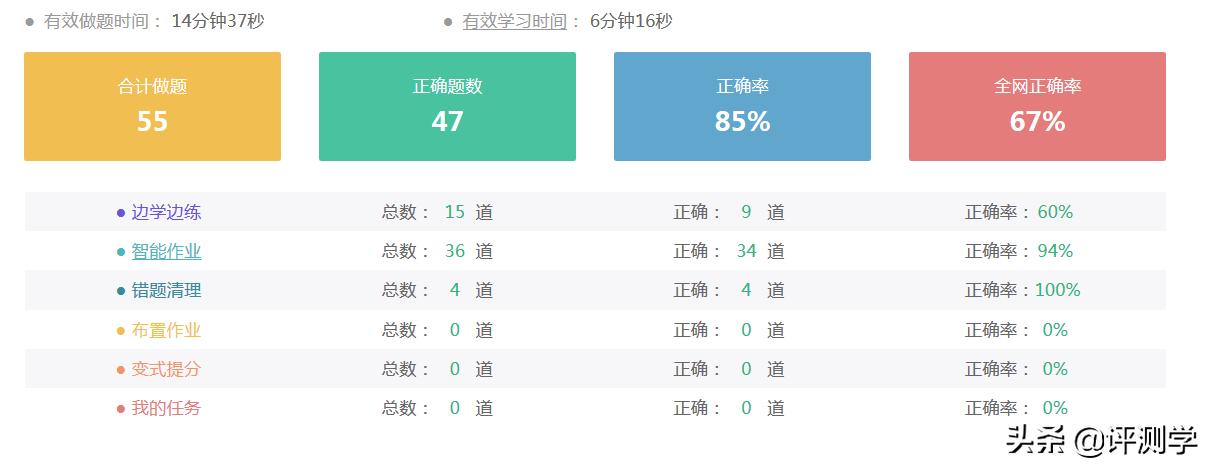1212x470 pixels.
Task: Click the 14分钟37秒 time value
Action: (x=218, y=21)
